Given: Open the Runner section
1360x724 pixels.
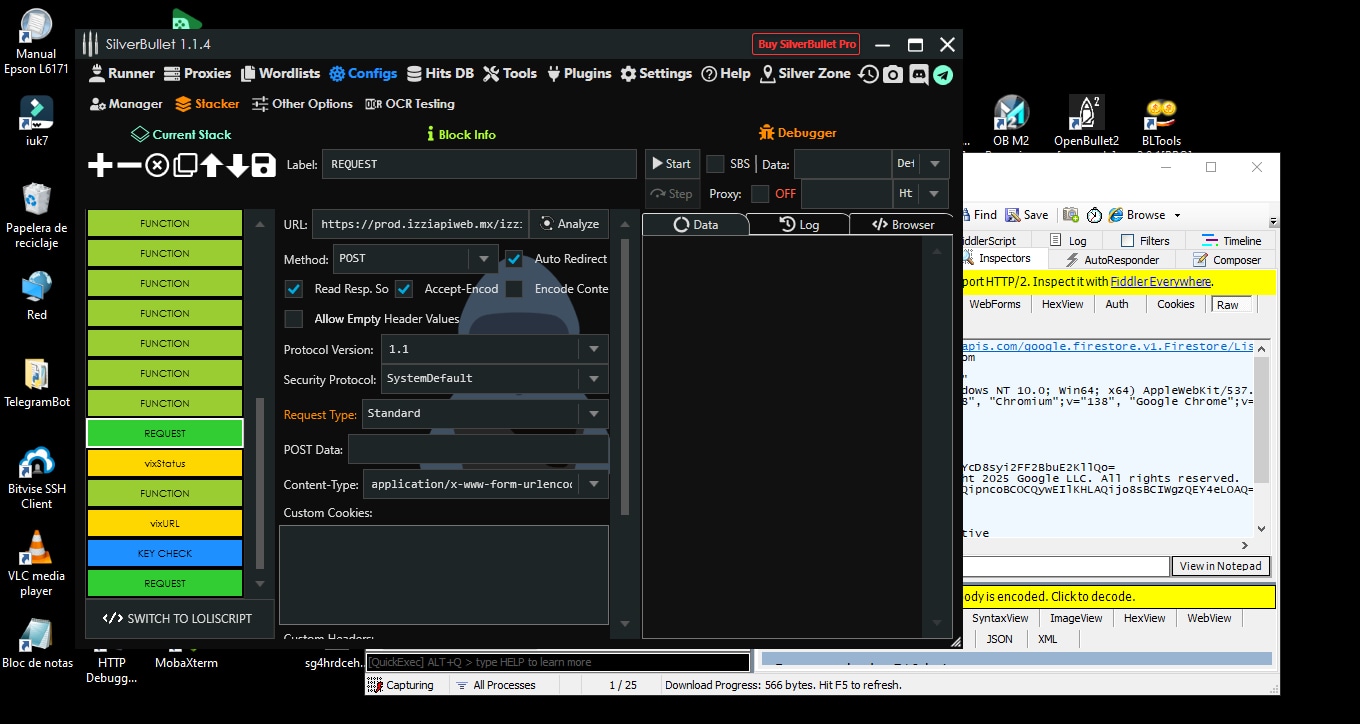Looking at the screenshot, I should [x=122, y=73].
